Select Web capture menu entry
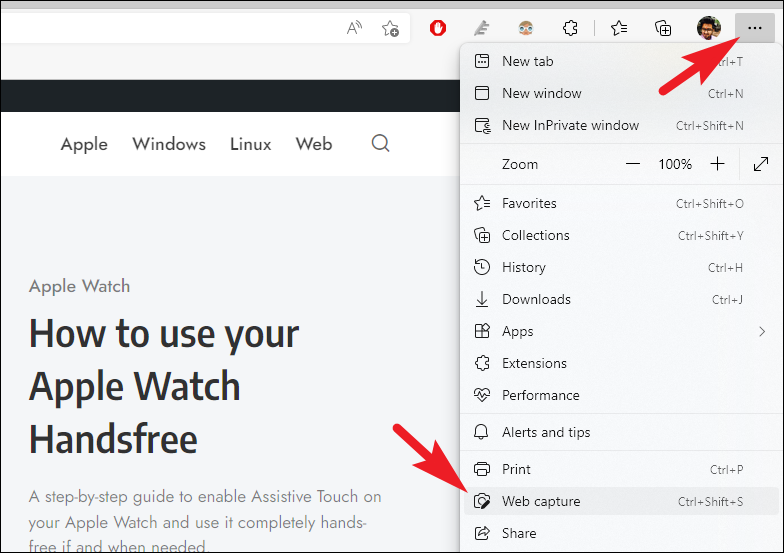The height and width of the screenshot is (553, 784). click(621, 502)
